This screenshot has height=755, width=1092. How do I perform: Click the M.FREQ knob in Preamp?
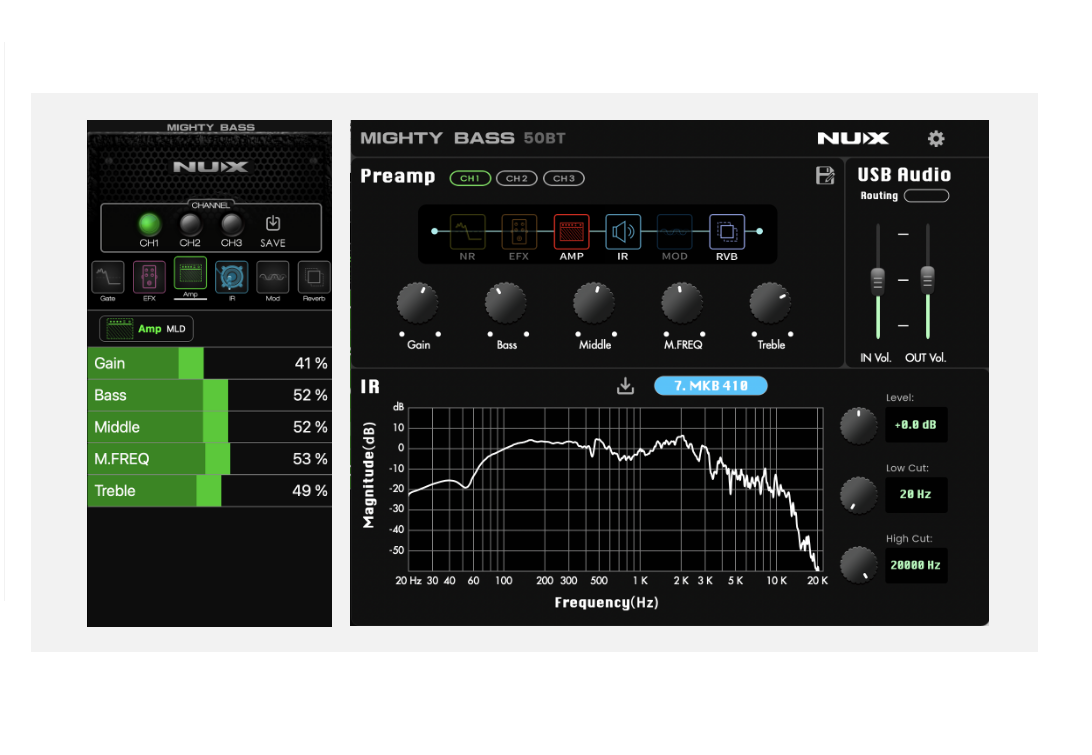(x=682, y=303)
